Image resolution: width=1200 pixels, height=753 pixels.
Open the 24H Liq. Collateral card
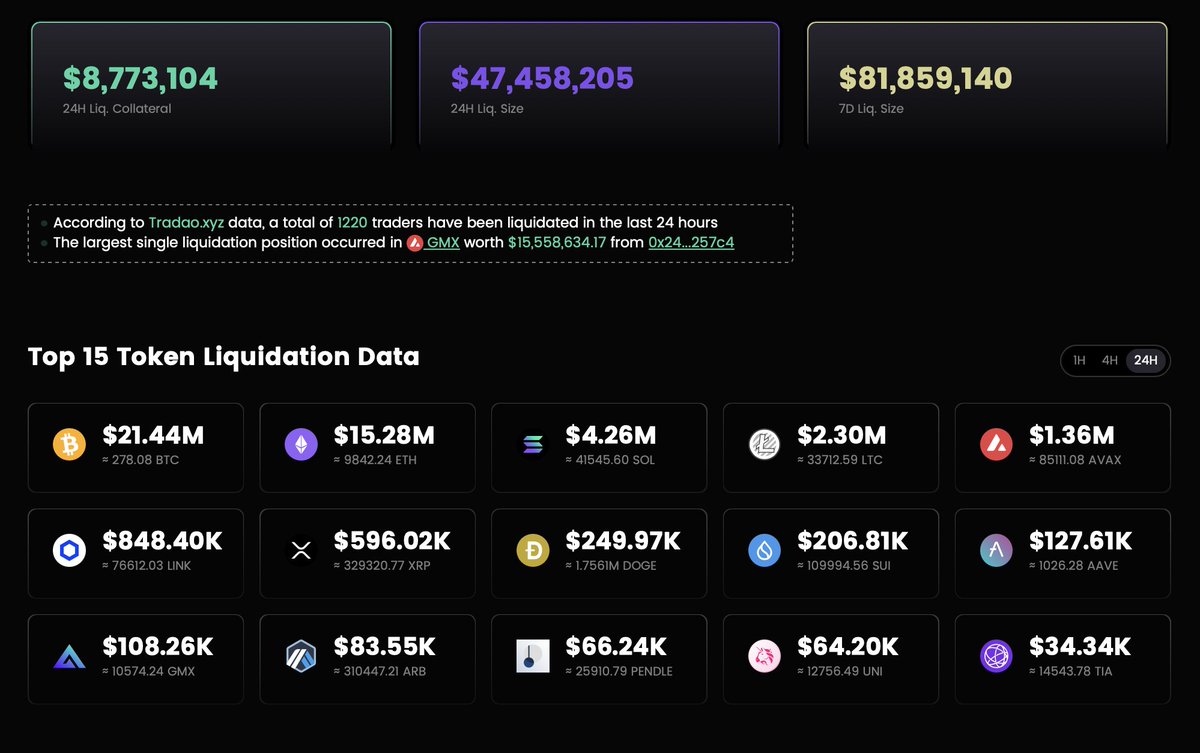[x=211, y=84]
